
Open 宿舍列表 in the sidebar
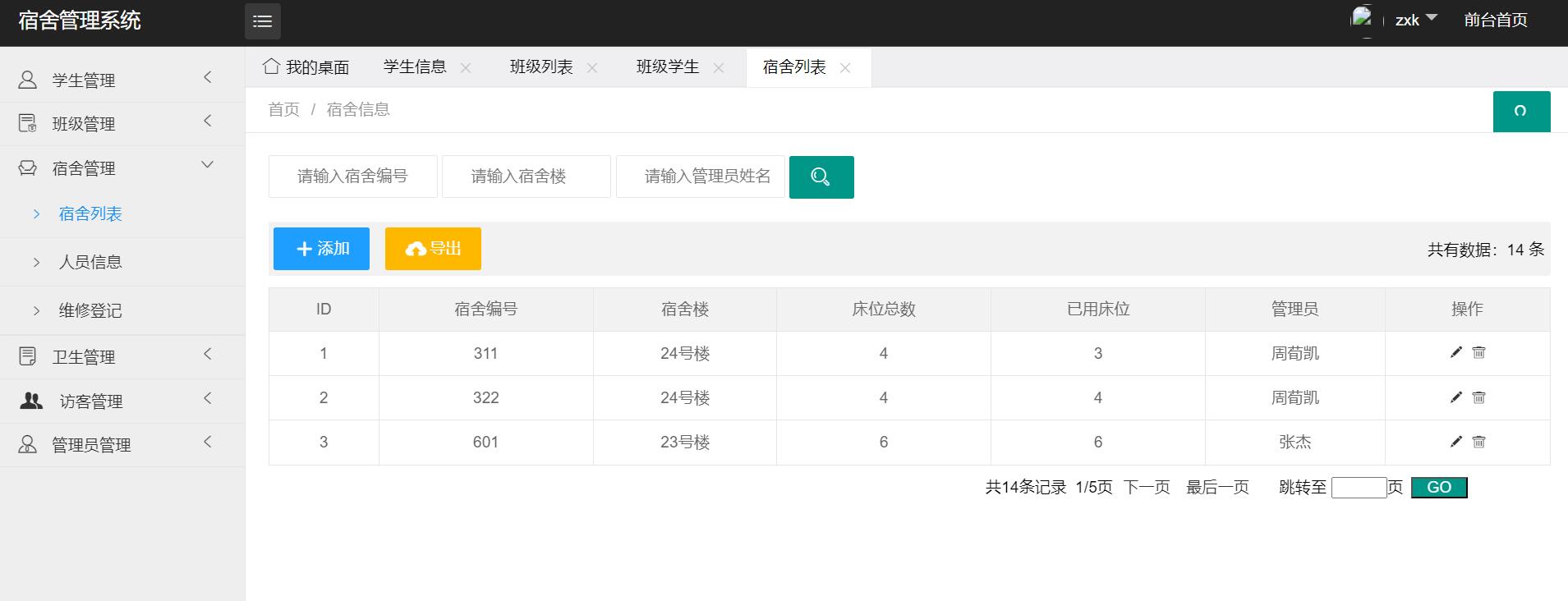point(90,213)
